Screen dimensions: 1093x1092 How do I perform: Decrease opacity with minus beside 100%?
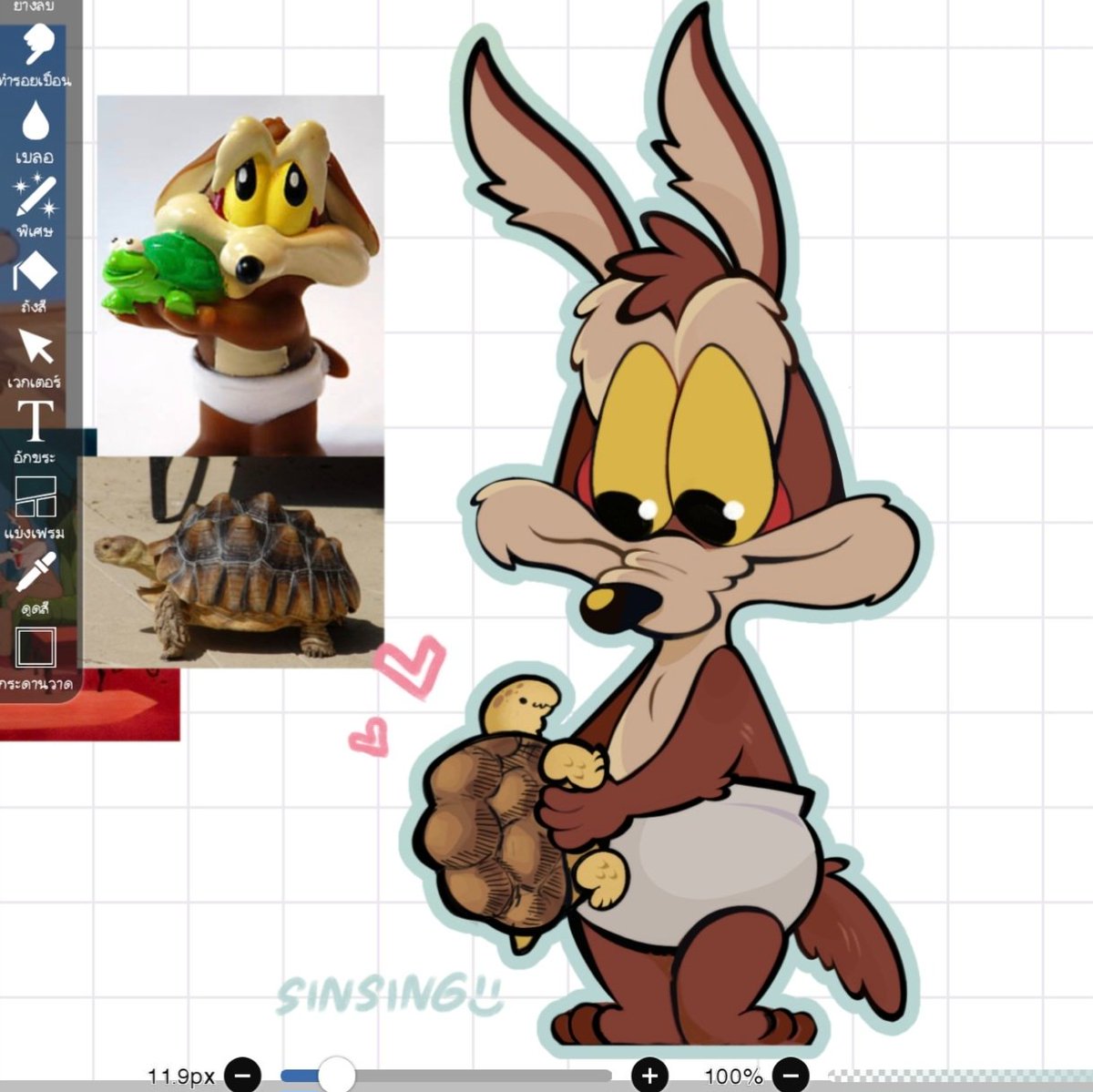pos(792,1076)
